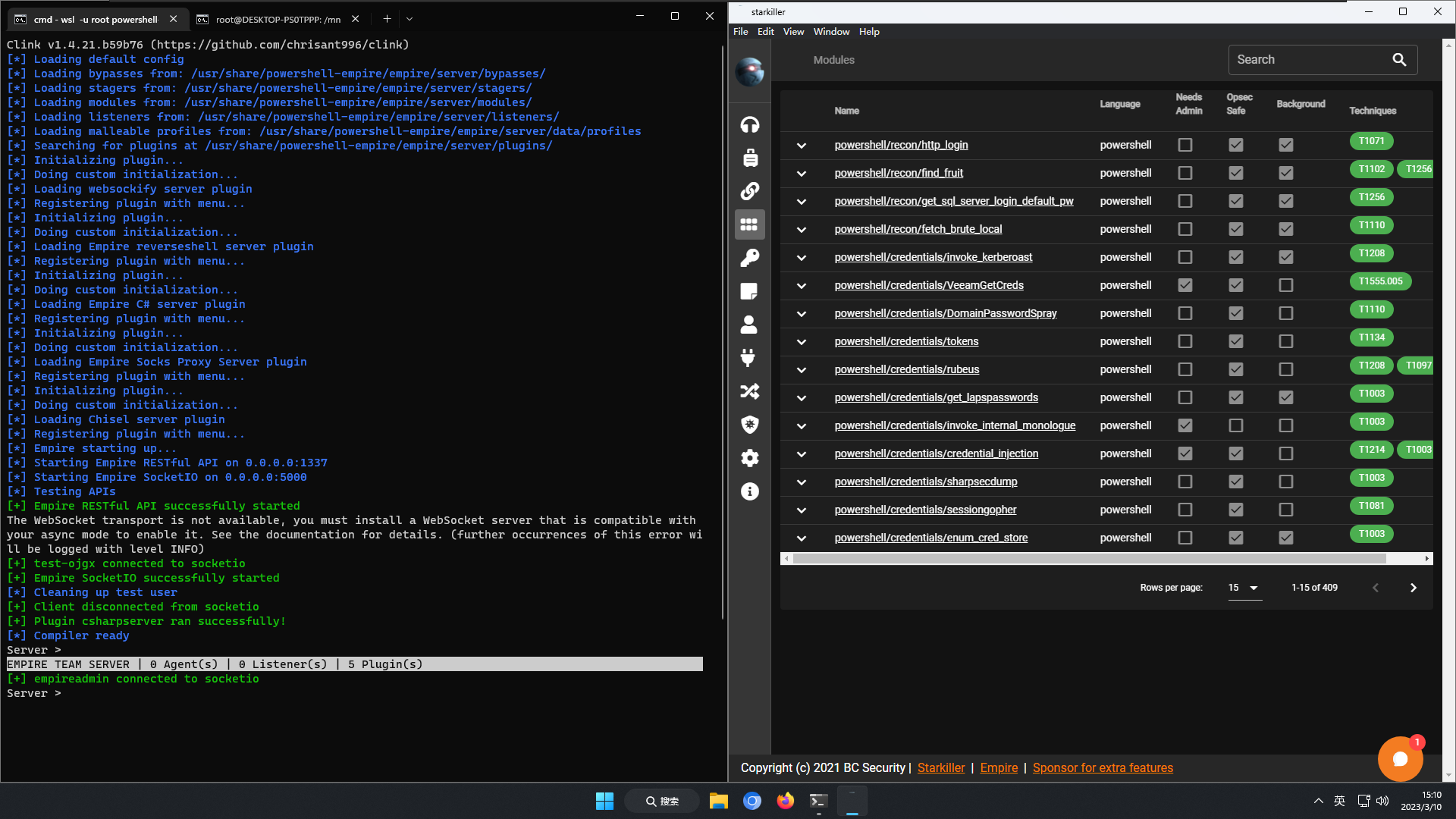Open Agents via robot sidebar icon
Viewport: 1456px width, 819px height.
click(749, 158)
